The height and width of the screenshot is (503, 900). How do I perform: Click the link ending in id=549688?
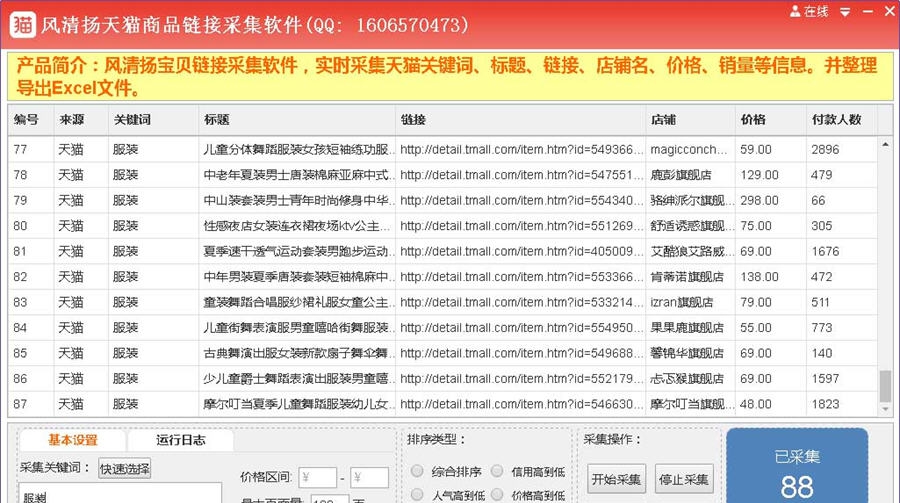[x=521, y=353]
